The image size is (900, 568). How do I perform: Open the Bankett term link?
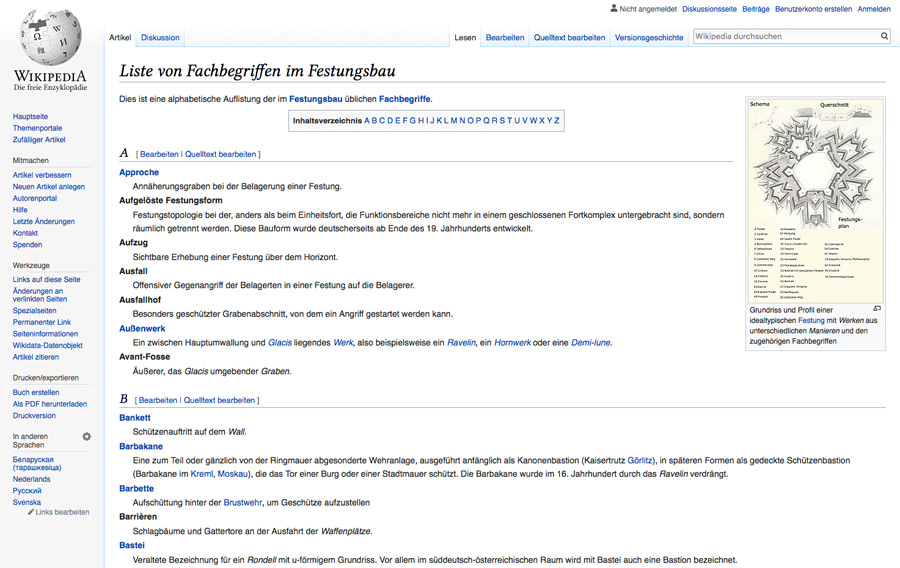(x=135, y=418)
